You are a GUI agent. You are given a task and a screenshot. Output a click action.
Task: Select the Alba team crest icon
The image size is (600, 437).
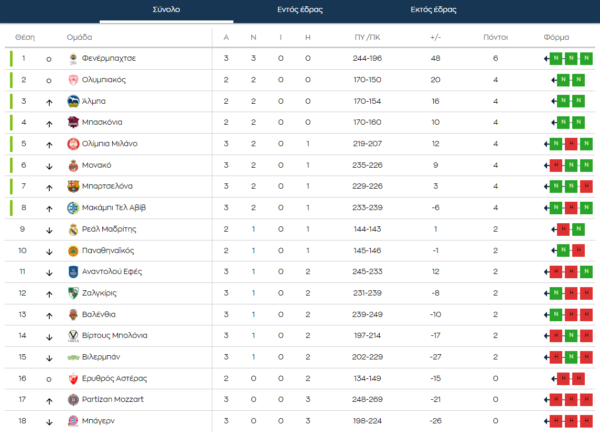pyautogui.click(x=72, y=101)
